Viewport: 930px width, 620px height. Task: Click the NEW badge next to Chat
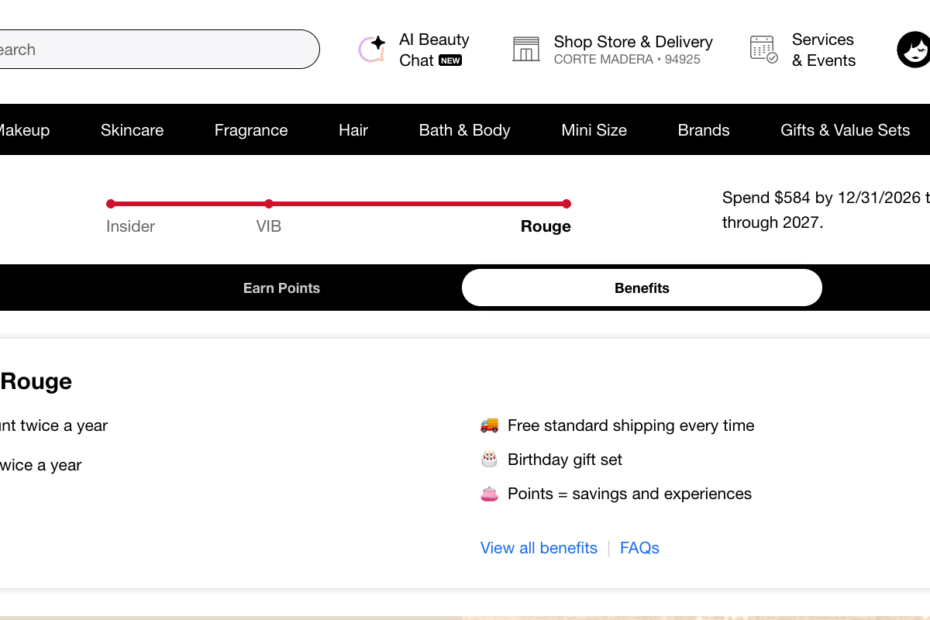coord(450,61)
